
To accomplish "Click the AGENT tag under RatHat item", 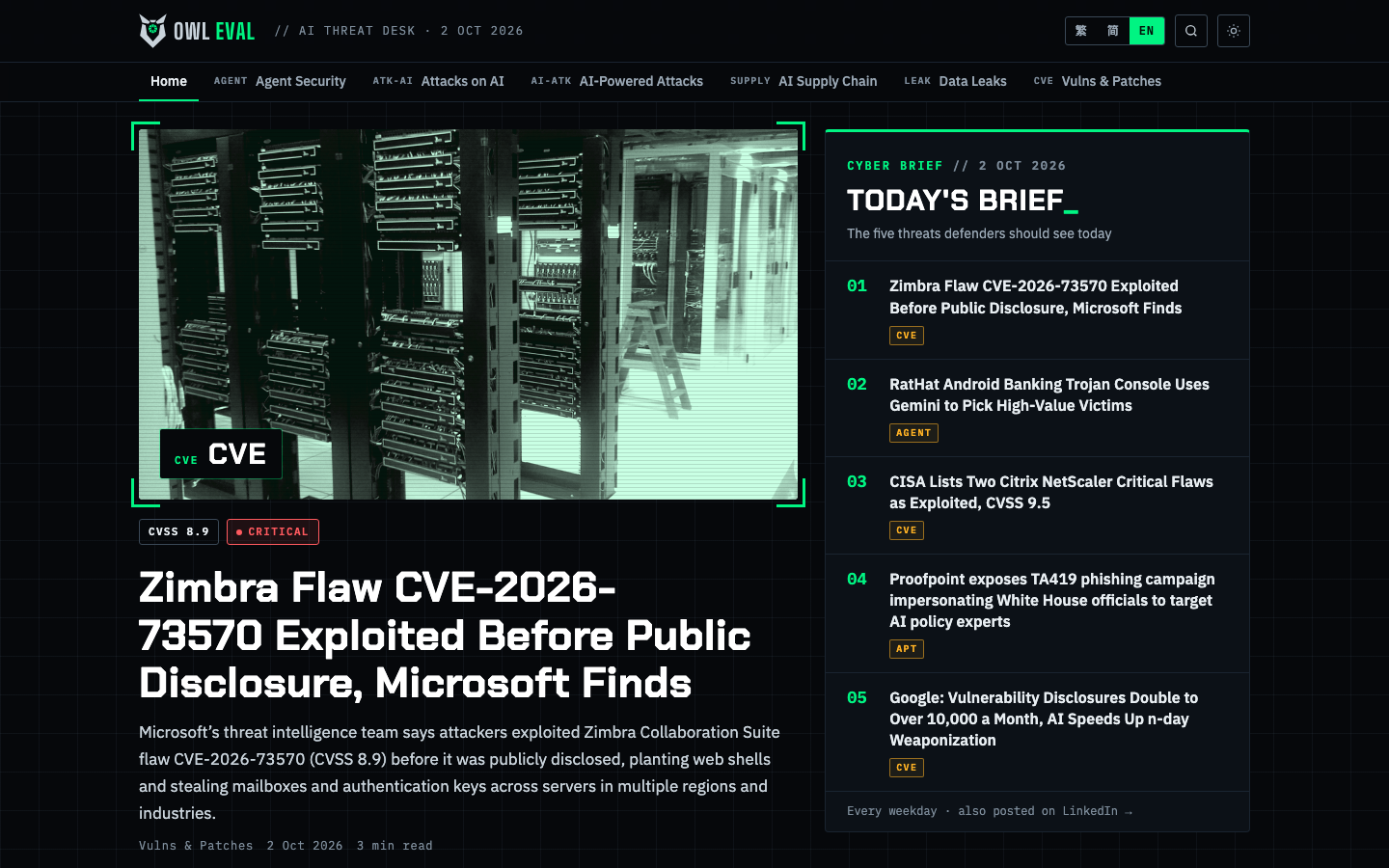I will coord(913,433).
